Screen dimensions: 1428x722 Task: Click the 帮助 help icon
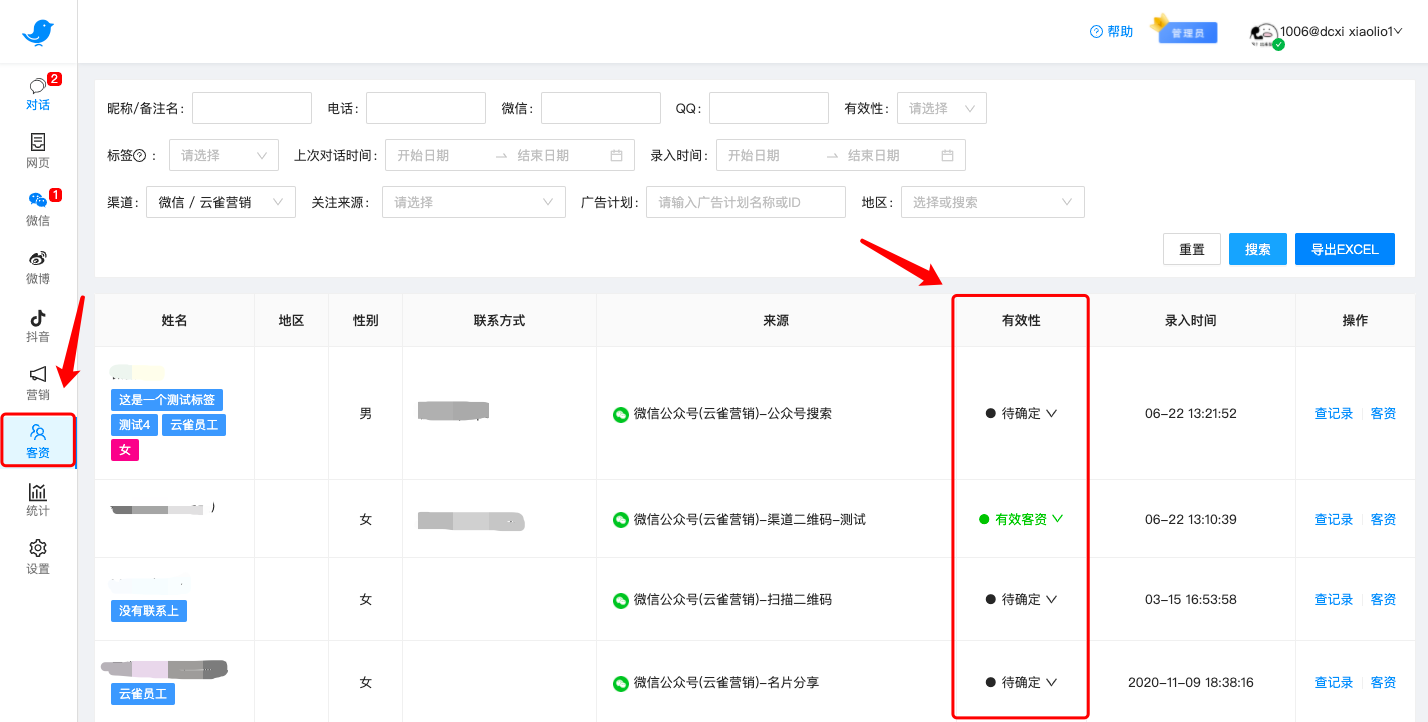tap(1110, 31)
